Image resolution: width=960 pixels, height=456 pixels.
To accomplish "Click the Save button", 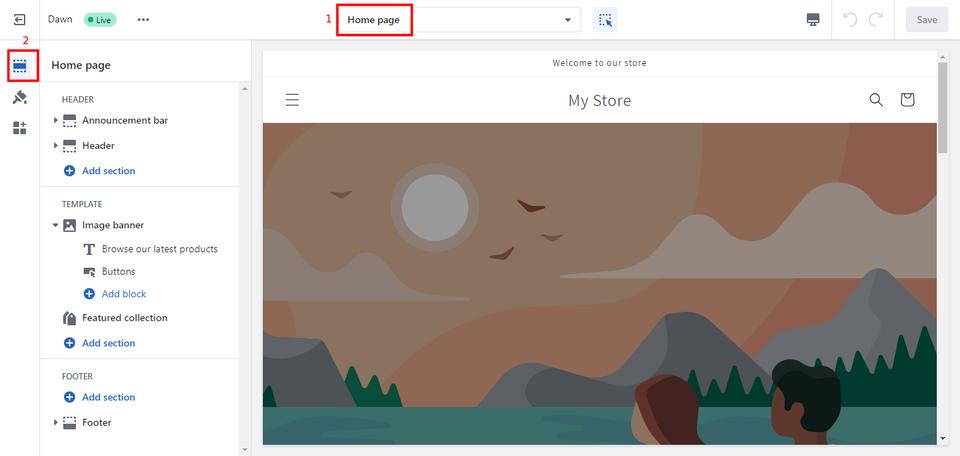I will pyautogui.click(x=927, y=20).
